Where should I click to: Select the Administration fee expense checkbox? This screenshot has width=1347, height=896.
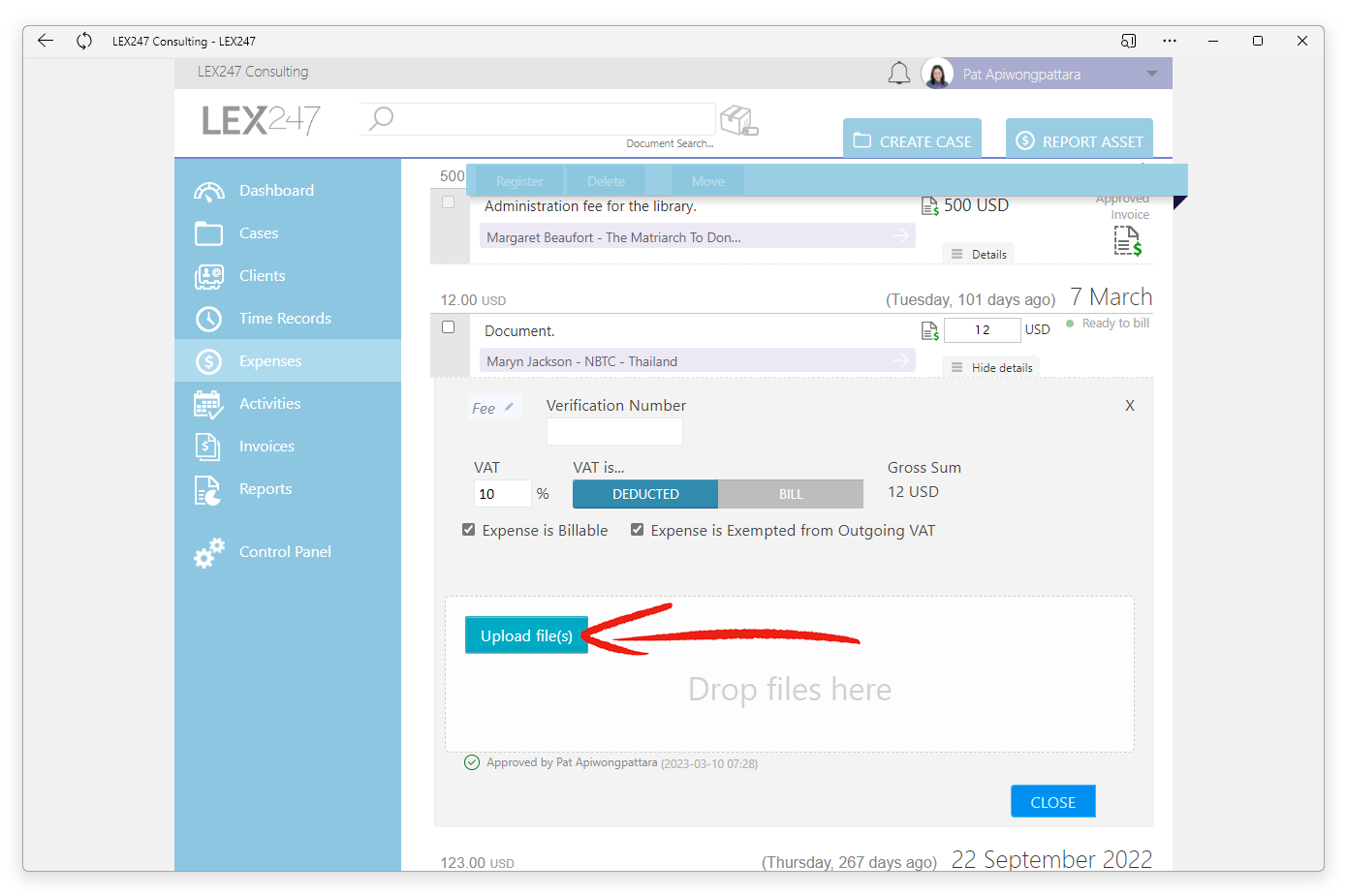[448, 202]
